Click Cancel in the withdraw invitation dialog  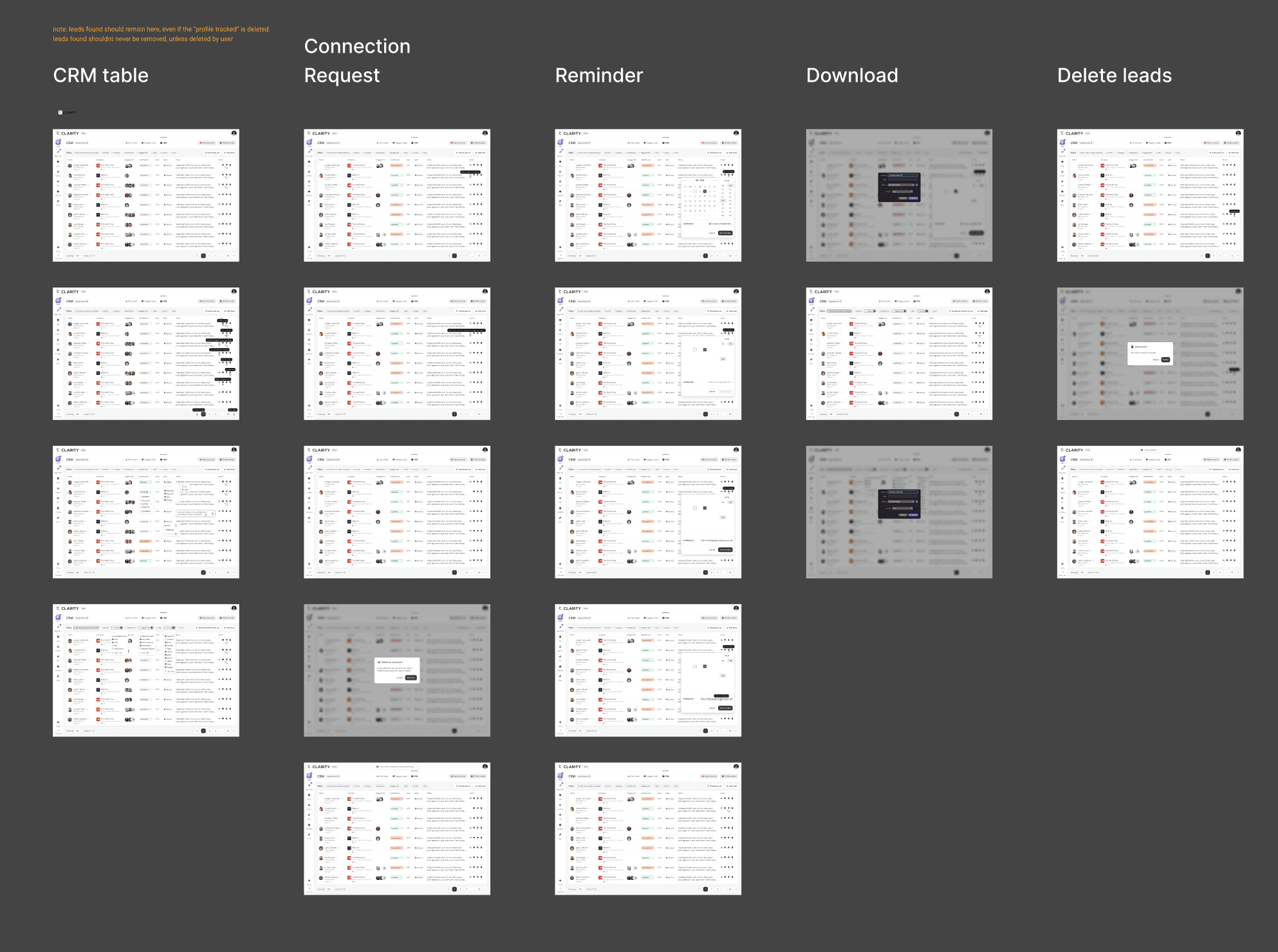click(x=400, y=677)
